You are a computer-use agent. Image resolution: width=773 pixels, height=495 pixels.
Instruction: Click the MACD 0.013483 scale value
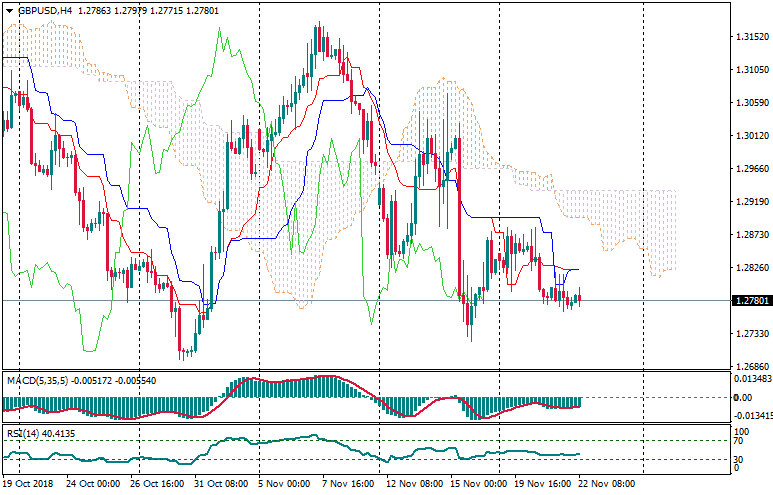(750, 378)
